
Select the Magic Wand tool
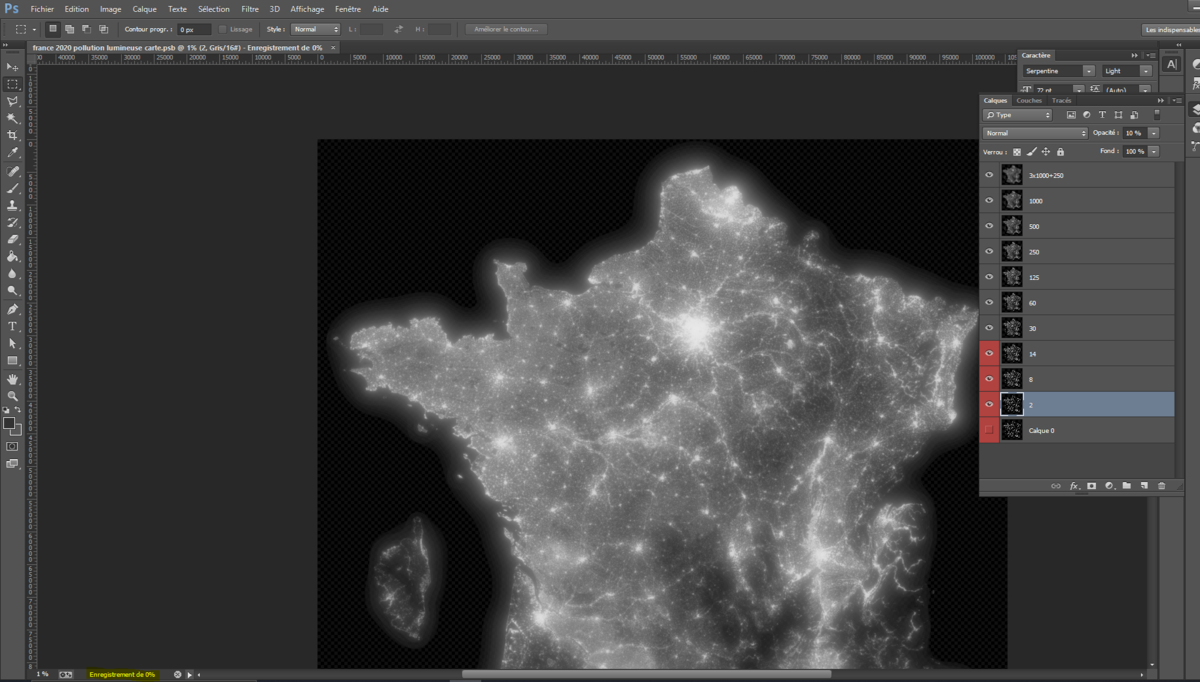click(x=13, y=118)
